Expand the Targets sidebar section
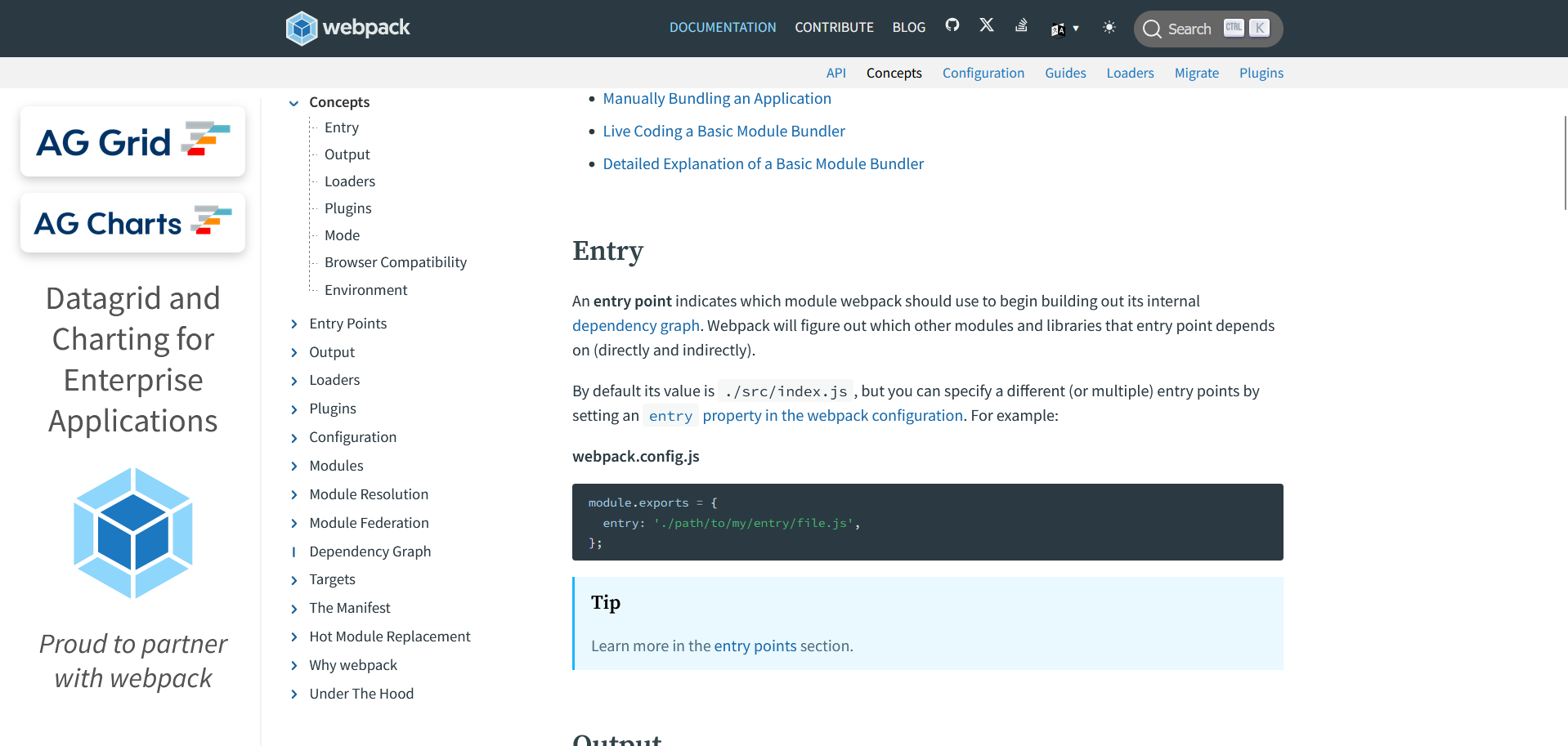 tap(294, 580)
